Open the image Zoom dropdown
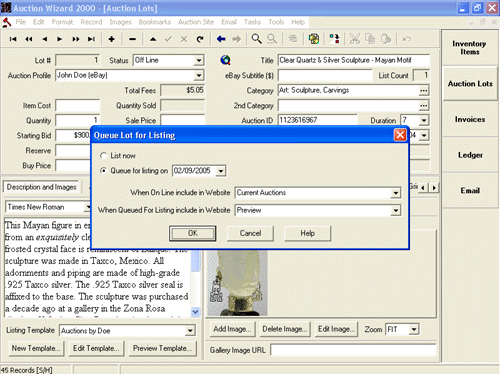The width and height of the screenshot is (500, 374). coord(414,330)
